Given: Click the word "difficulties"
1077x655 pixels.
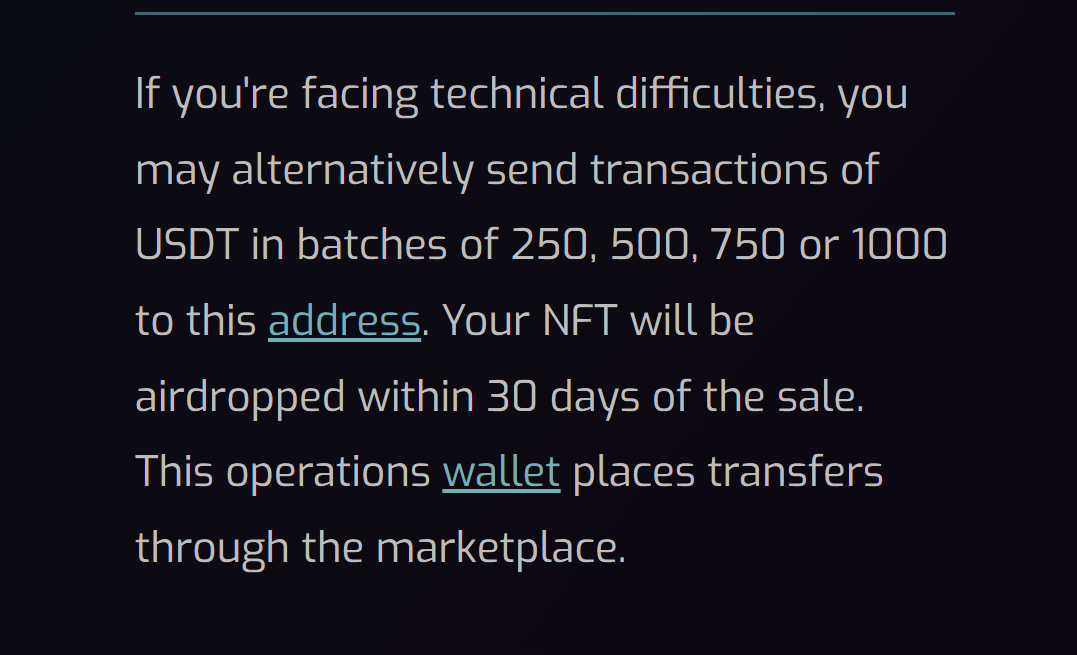Looking at the screenshot, I should pyautogui.click(x=716, y=94).
